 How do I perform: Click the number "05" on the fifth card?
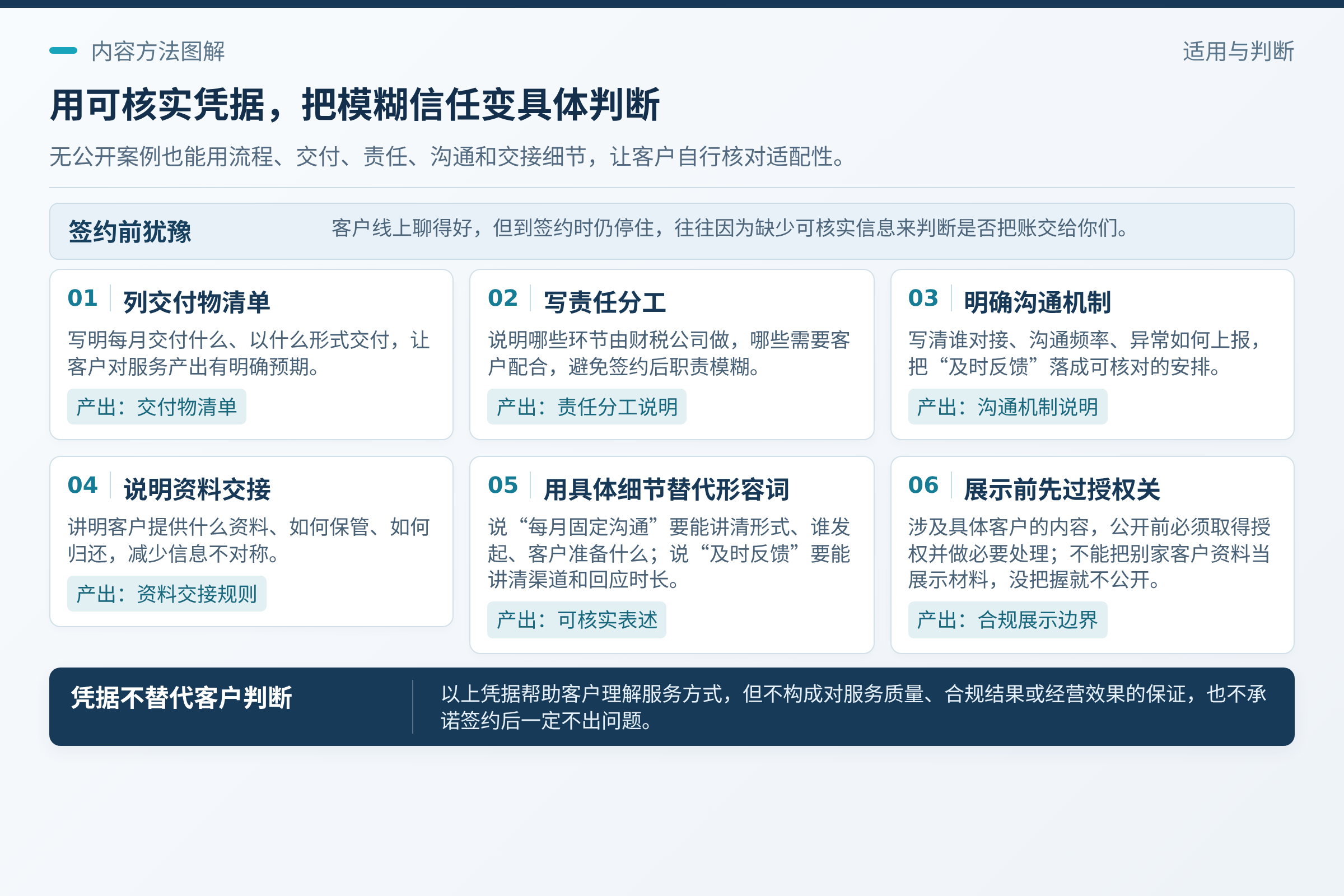(x=503, y=484)
